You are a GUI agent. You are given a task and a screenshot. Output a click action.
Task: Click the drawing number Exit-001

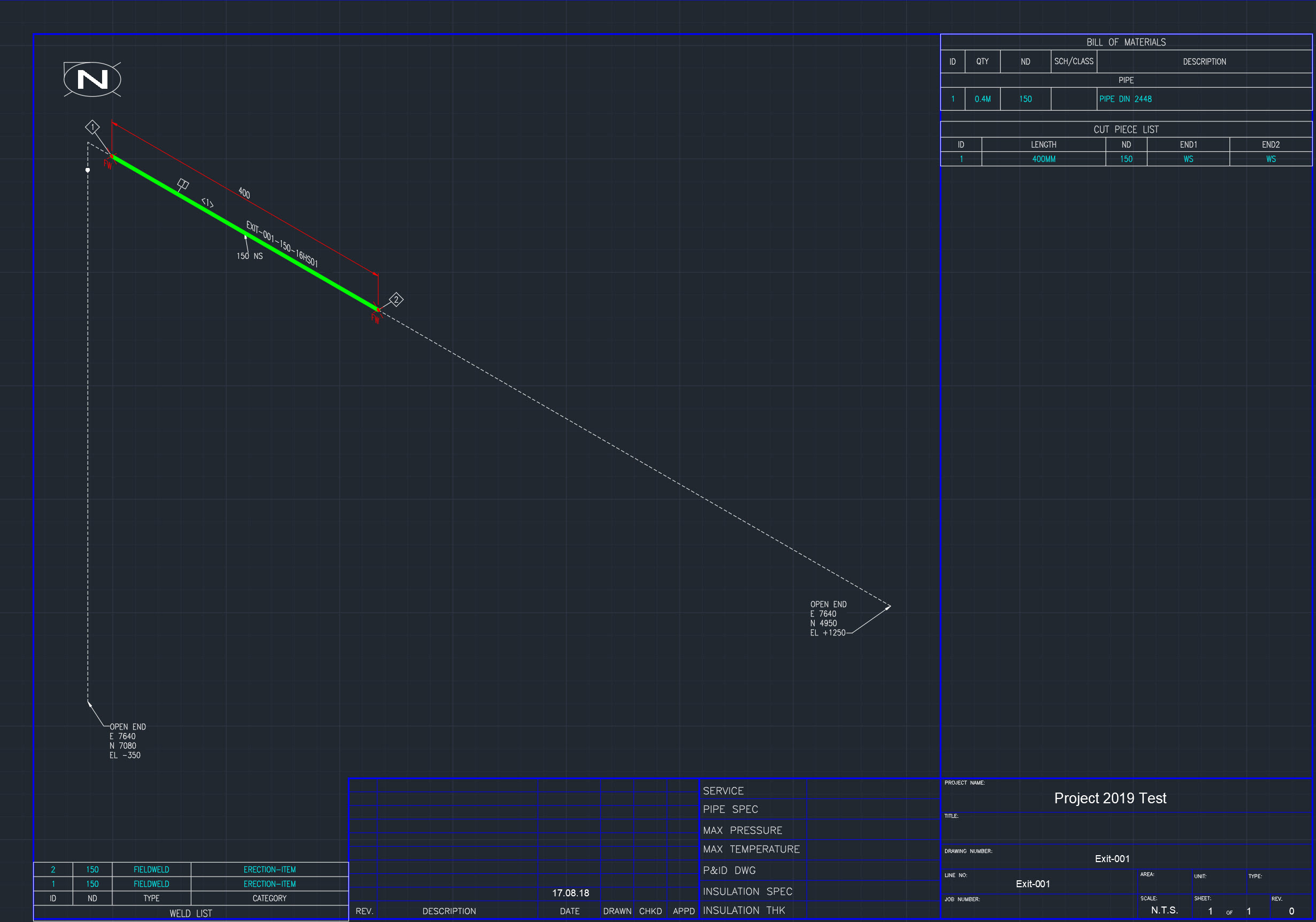(1112, 858)
